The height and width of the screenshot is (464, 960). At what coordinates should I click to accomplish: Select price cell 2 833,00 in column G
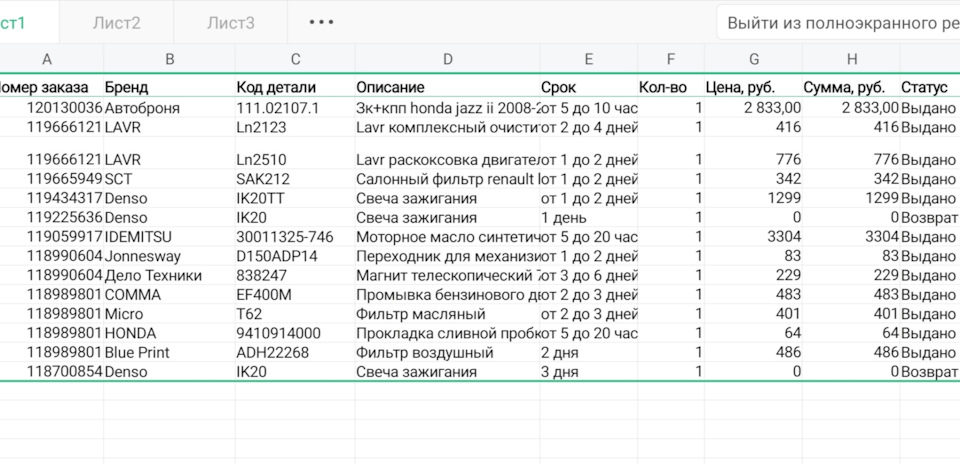coord(754,108)
